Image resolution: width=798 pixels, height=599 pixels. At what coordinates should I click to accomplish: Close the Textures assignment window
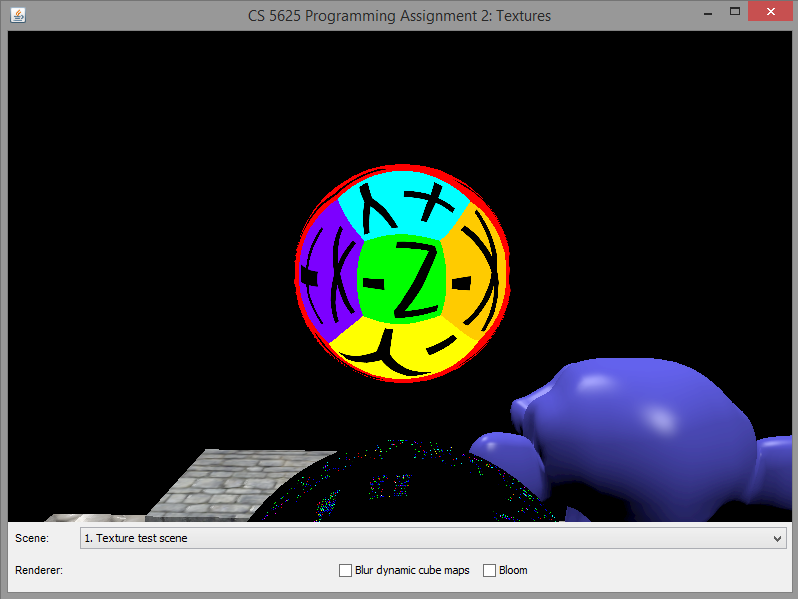click(772, 12)
